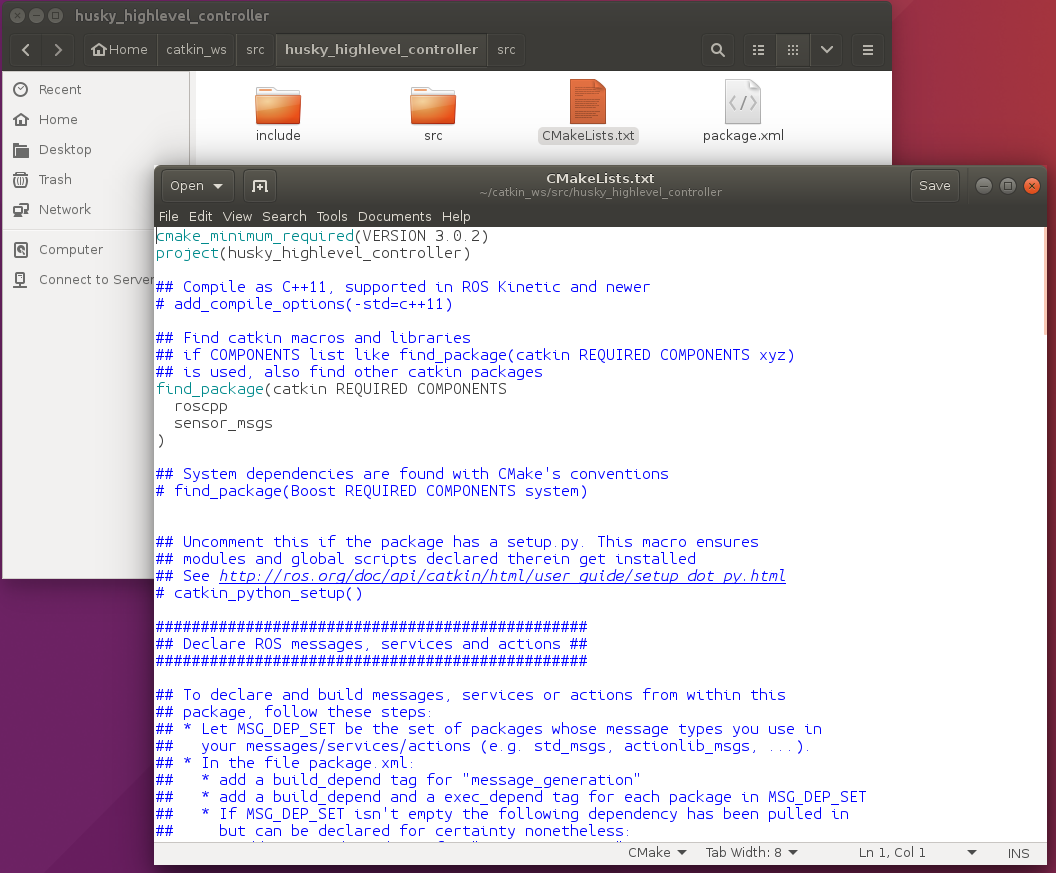Select the package.xml file icon
1056x873 pixels.
pyautogui.click(x=743, y=102)
